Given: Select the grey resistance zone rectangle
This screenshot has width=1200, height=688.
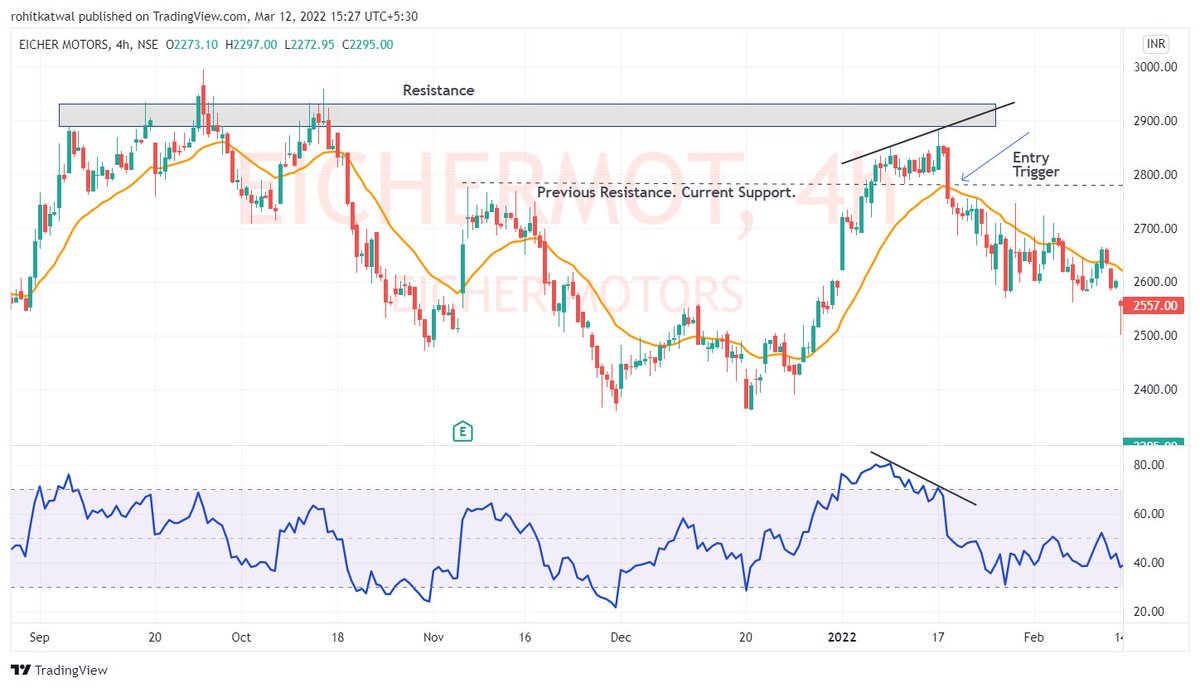Looking at the screenshot, I should [527, 115].
